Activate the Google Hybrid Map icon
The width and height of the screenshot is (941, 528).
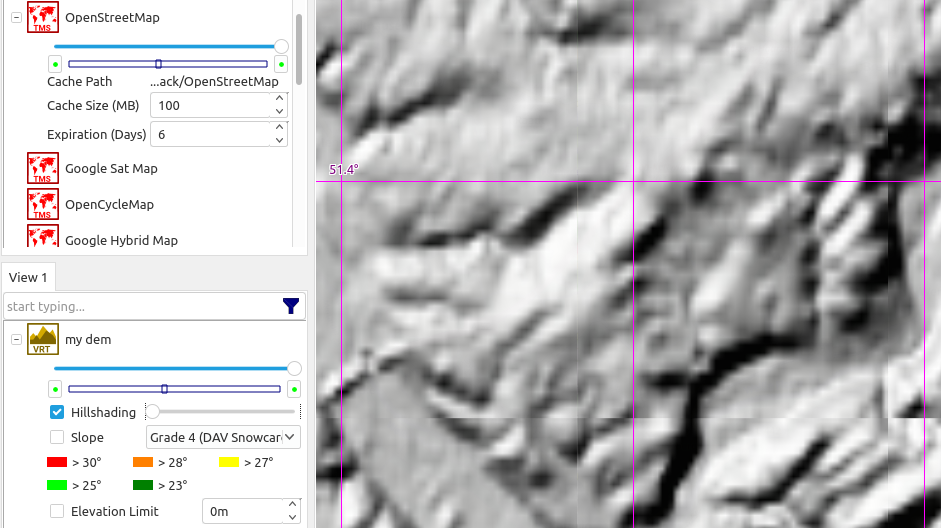43,238
